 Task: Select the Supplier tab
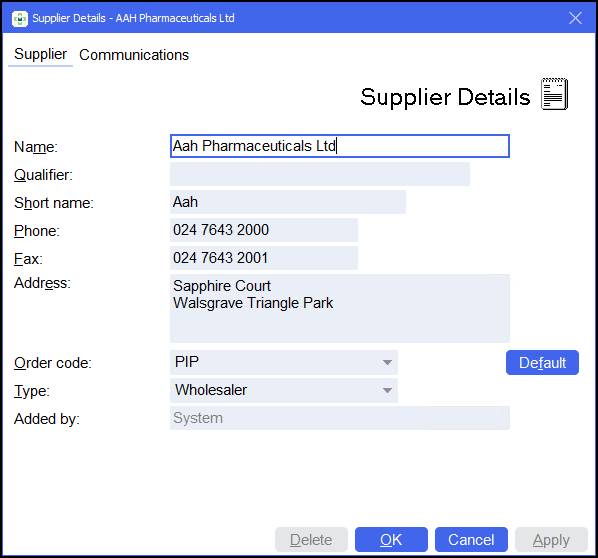[40, 55]
